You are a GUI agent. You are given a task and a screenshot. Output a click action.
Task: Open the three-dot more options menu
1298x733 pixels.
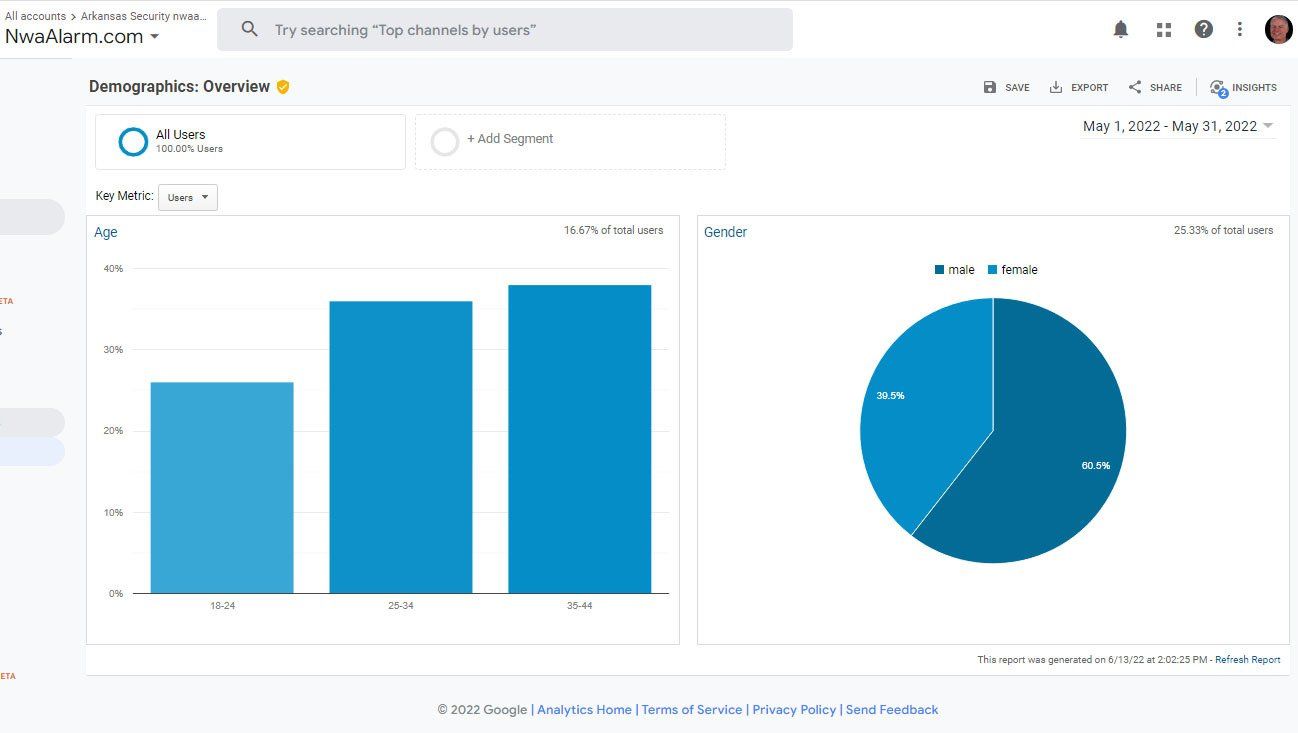point(1240,29)
